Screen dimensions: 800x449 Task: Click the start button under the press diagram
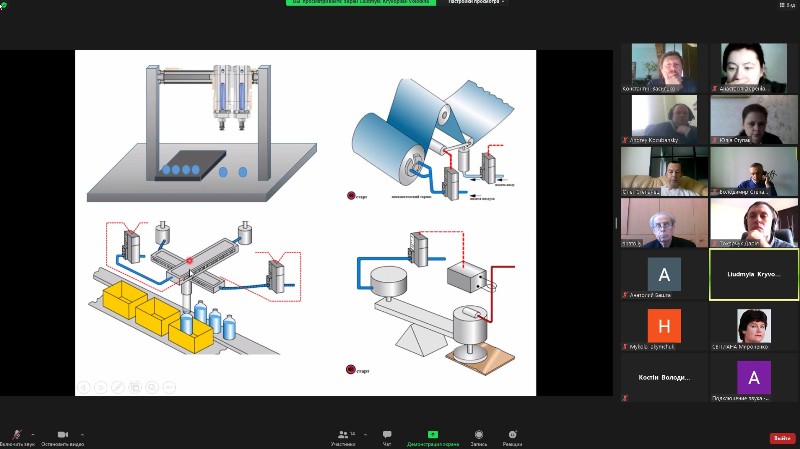pyautogui.click(x=351, y=369)
